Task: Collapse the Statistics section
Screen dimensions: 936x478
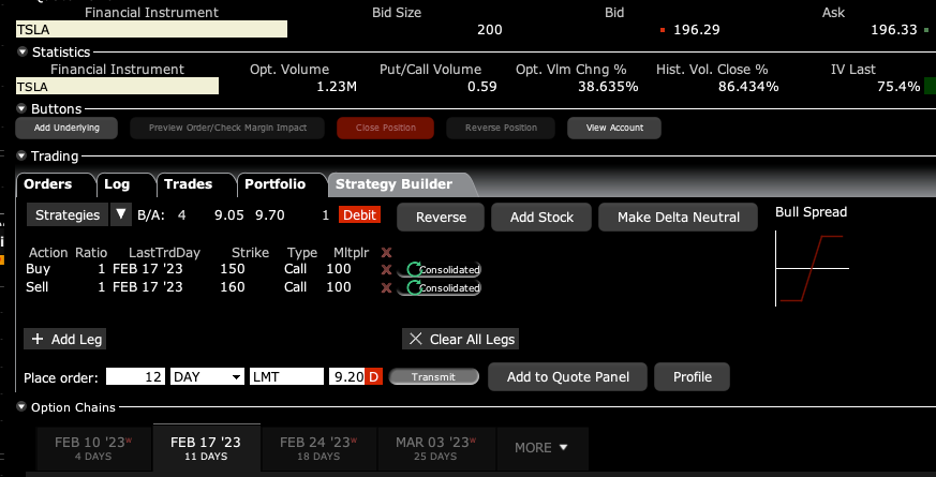Action: point(22,52)
